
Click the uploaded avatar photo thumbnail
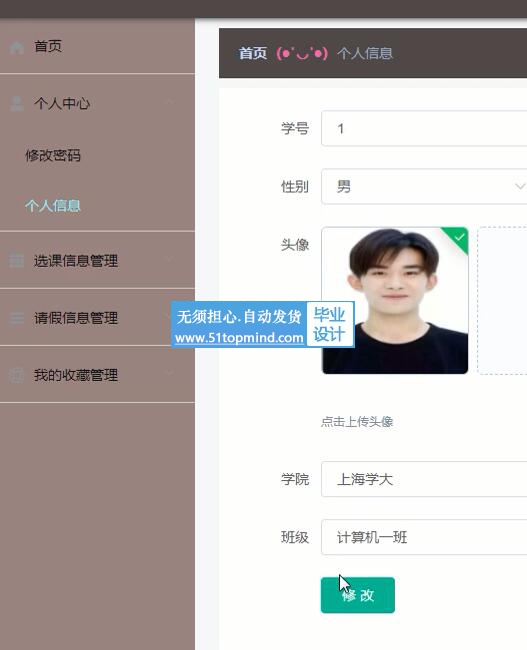[395, 300]
